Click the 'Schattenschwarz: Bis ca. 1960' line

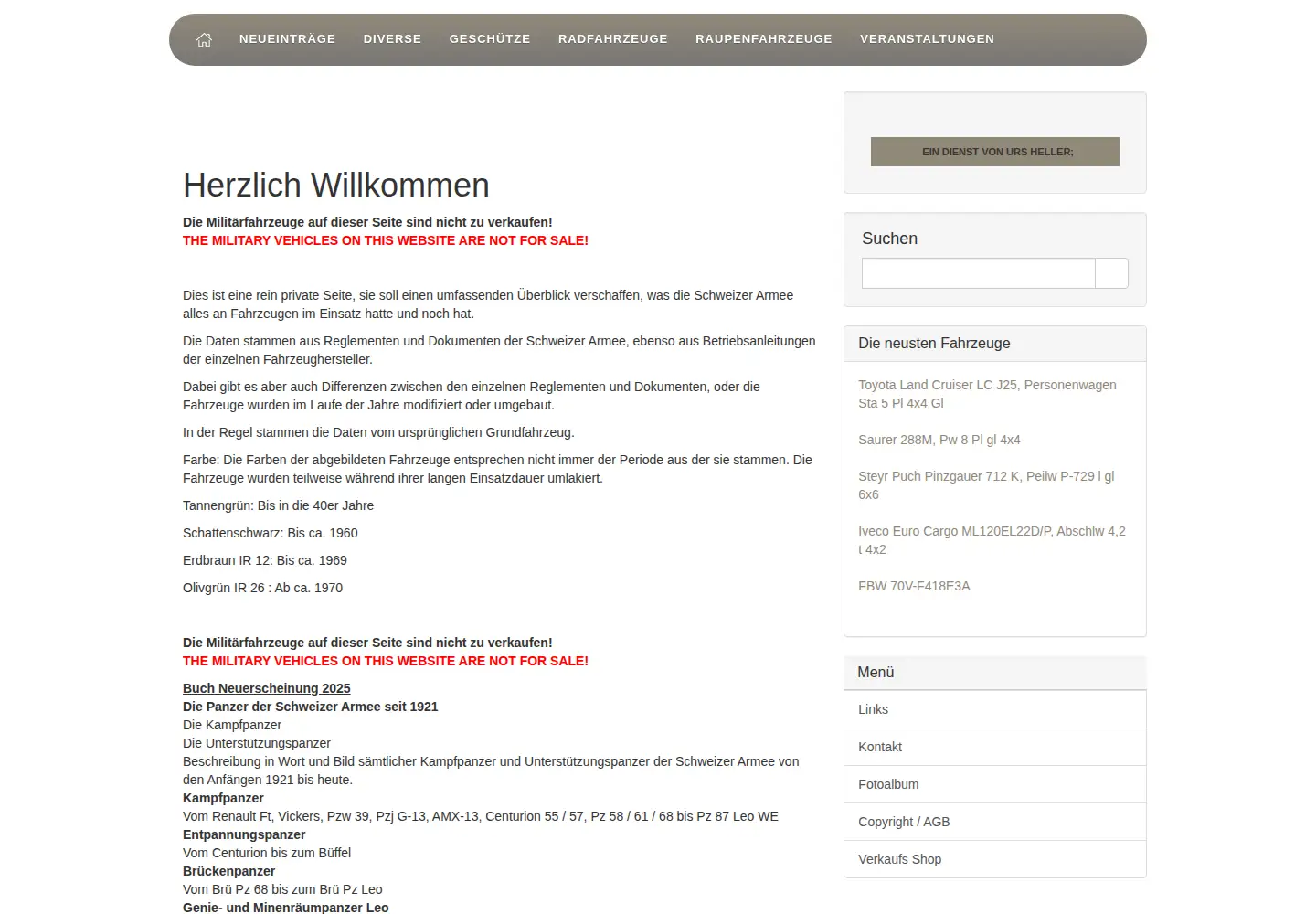tap(271, 533)
